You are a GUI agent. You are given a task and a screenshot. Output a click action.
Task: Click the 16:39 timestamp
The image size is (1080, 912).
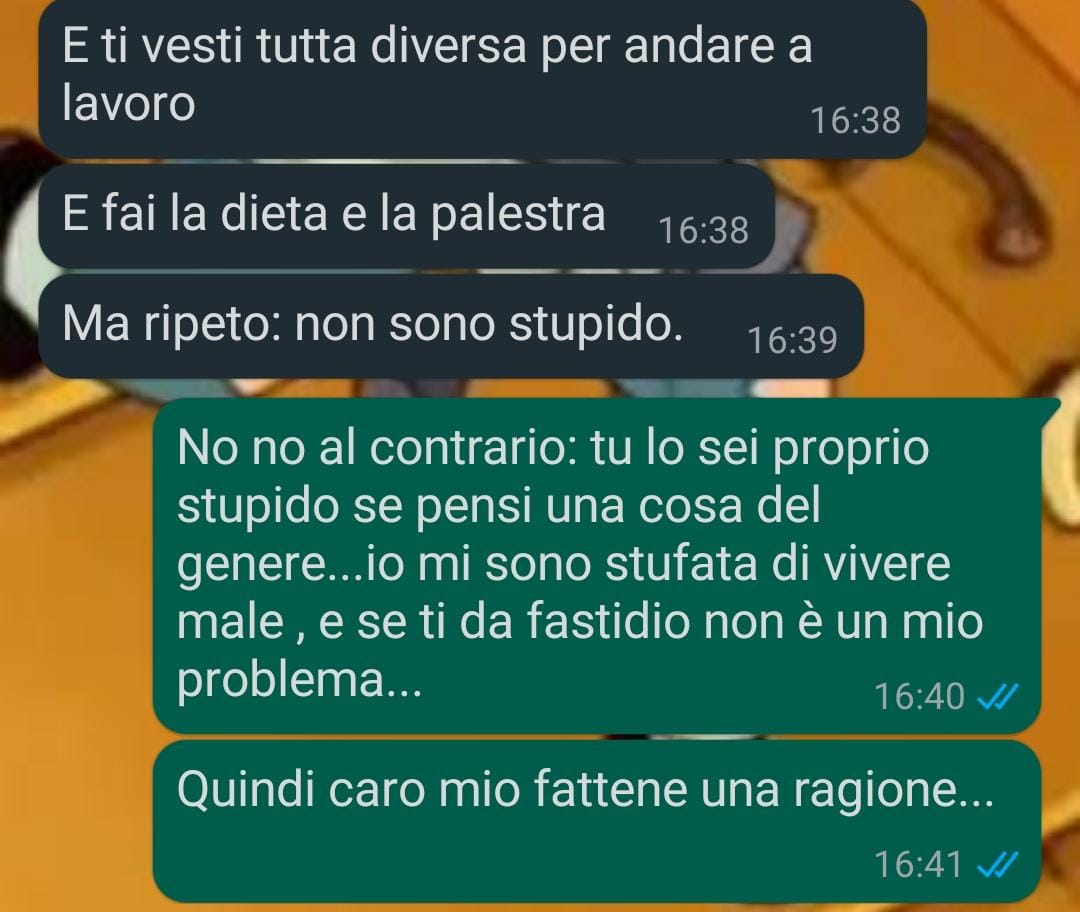pos(792,340)
